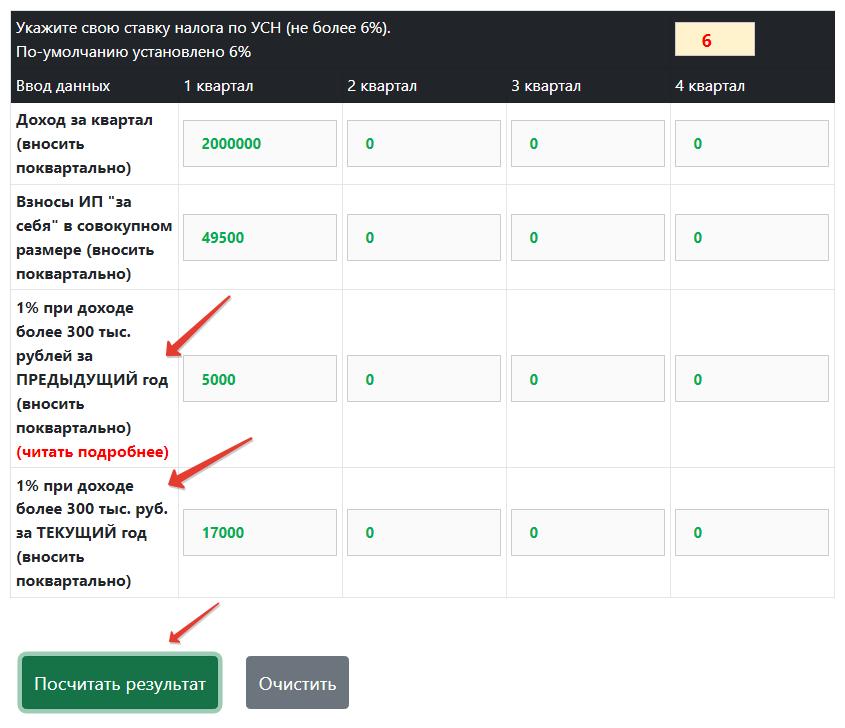The height and width of the screenshot is (728, 845).
Task: Click the Посчитать результат button
Action: tap(120, 683)
